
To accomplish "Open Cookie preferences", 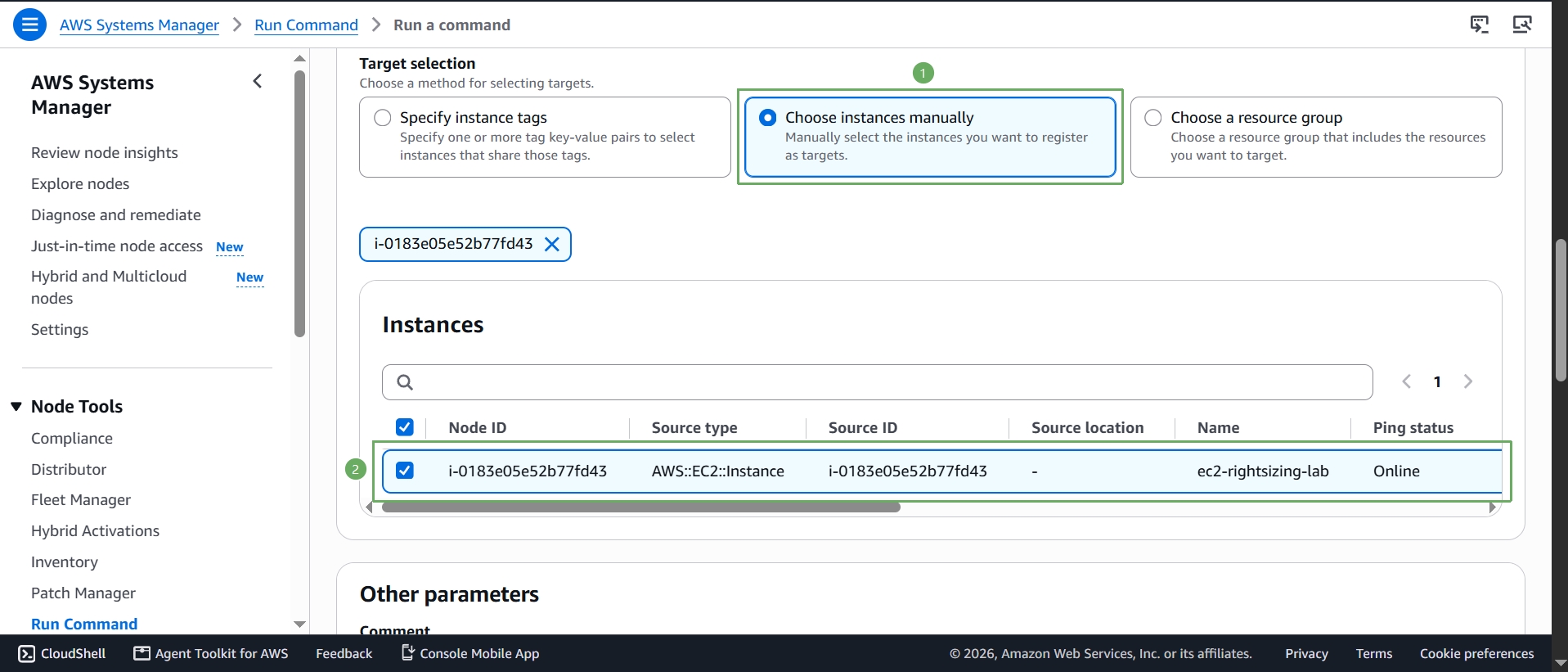I will (1477, 653).
